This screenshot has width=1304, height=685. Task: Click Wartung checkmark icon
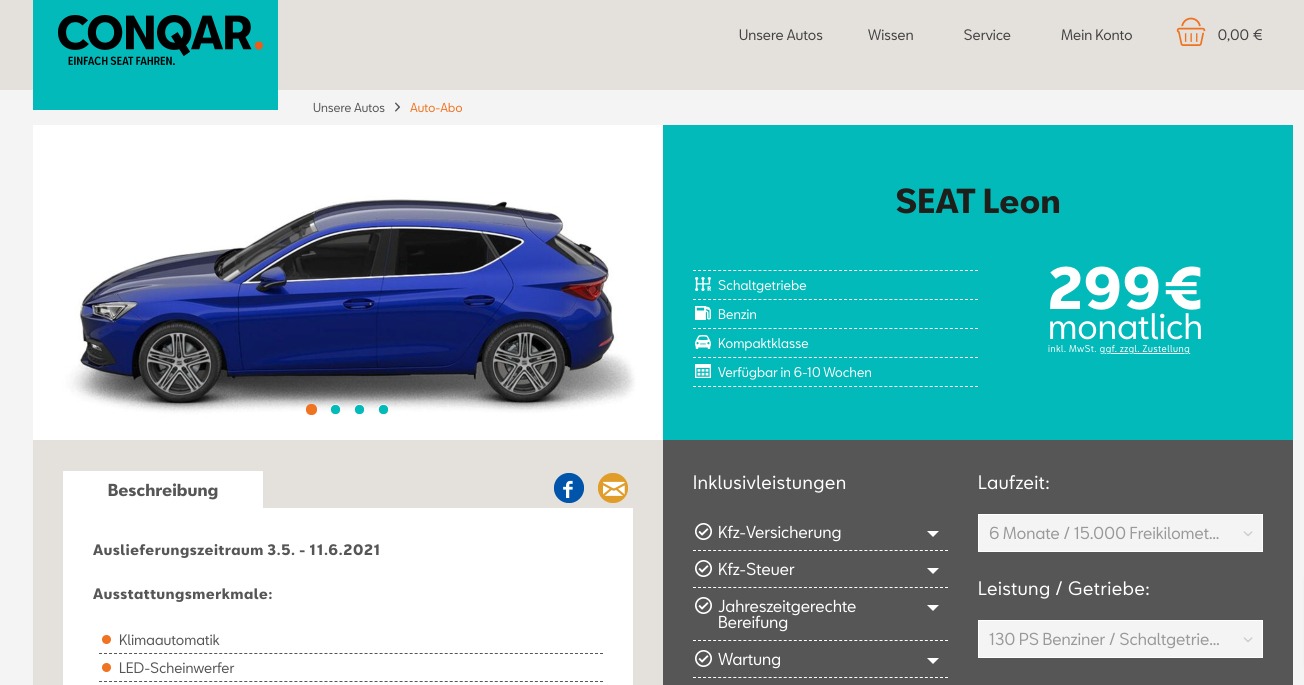pyautogui.click(x=703, y=659)
